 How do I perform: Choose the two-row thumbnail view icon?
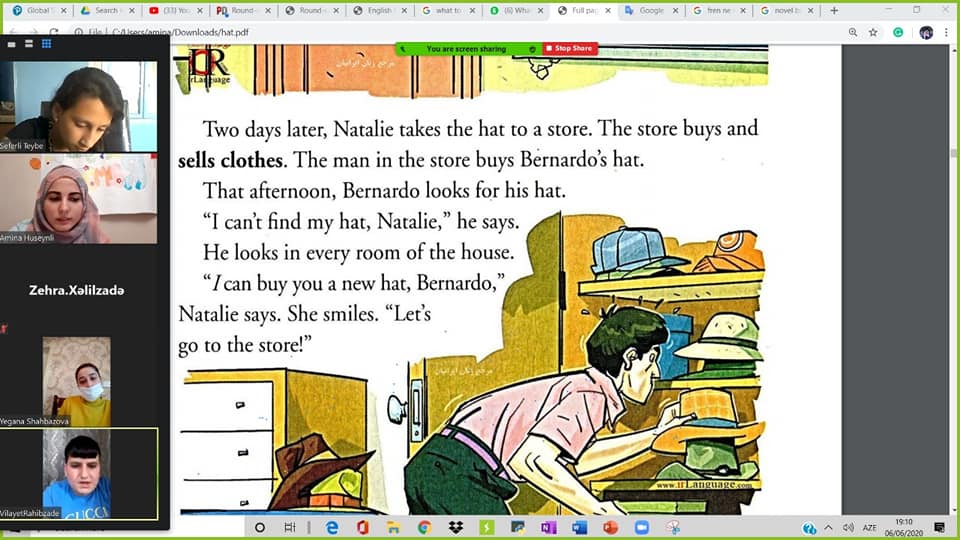(x=29, y=43)
